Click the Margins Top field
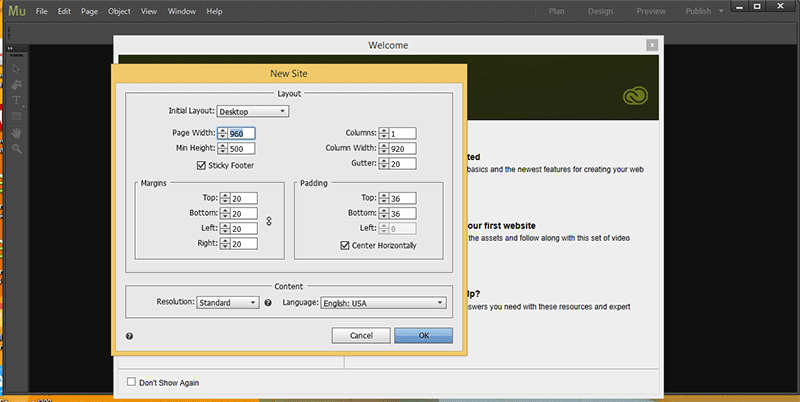Image resolution: width=800 pixels, height=402 pixels. click(x=244, y=198)
